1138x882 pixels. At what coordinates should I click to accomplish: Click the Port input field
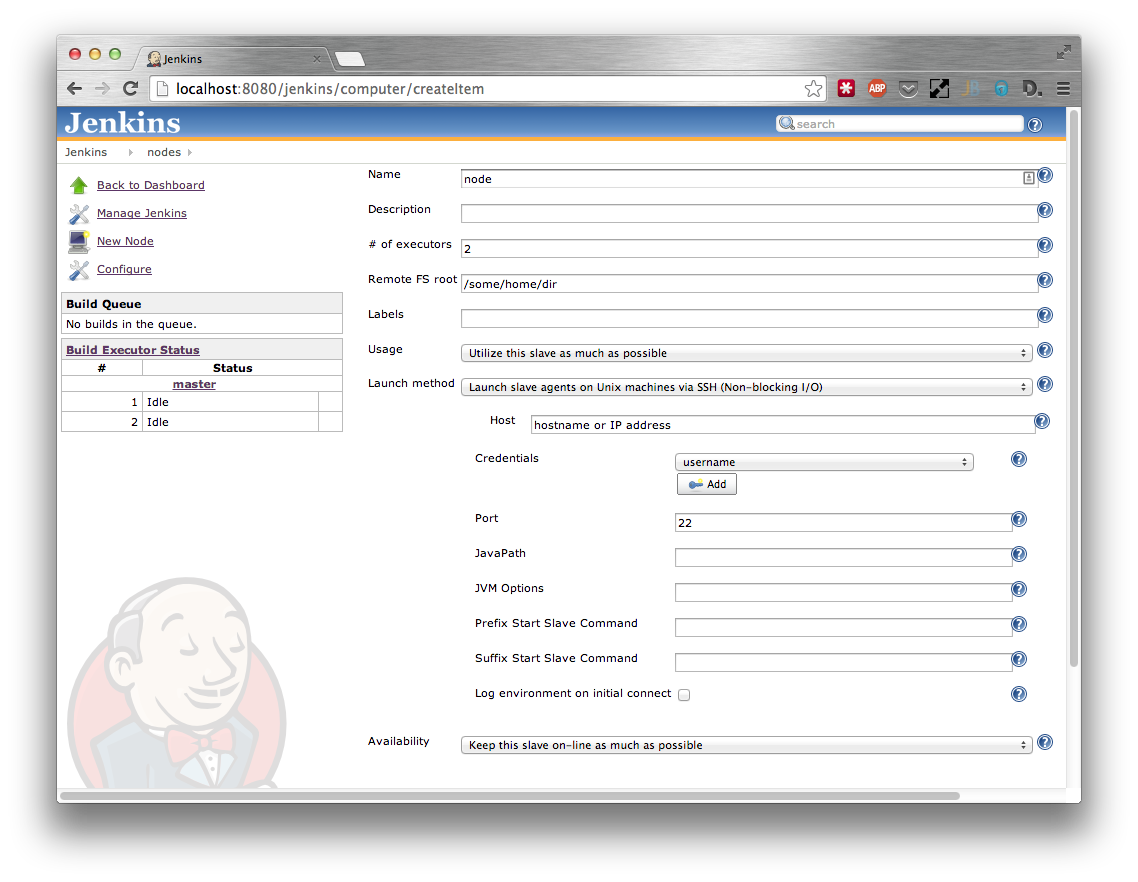[x=843, y=523]
